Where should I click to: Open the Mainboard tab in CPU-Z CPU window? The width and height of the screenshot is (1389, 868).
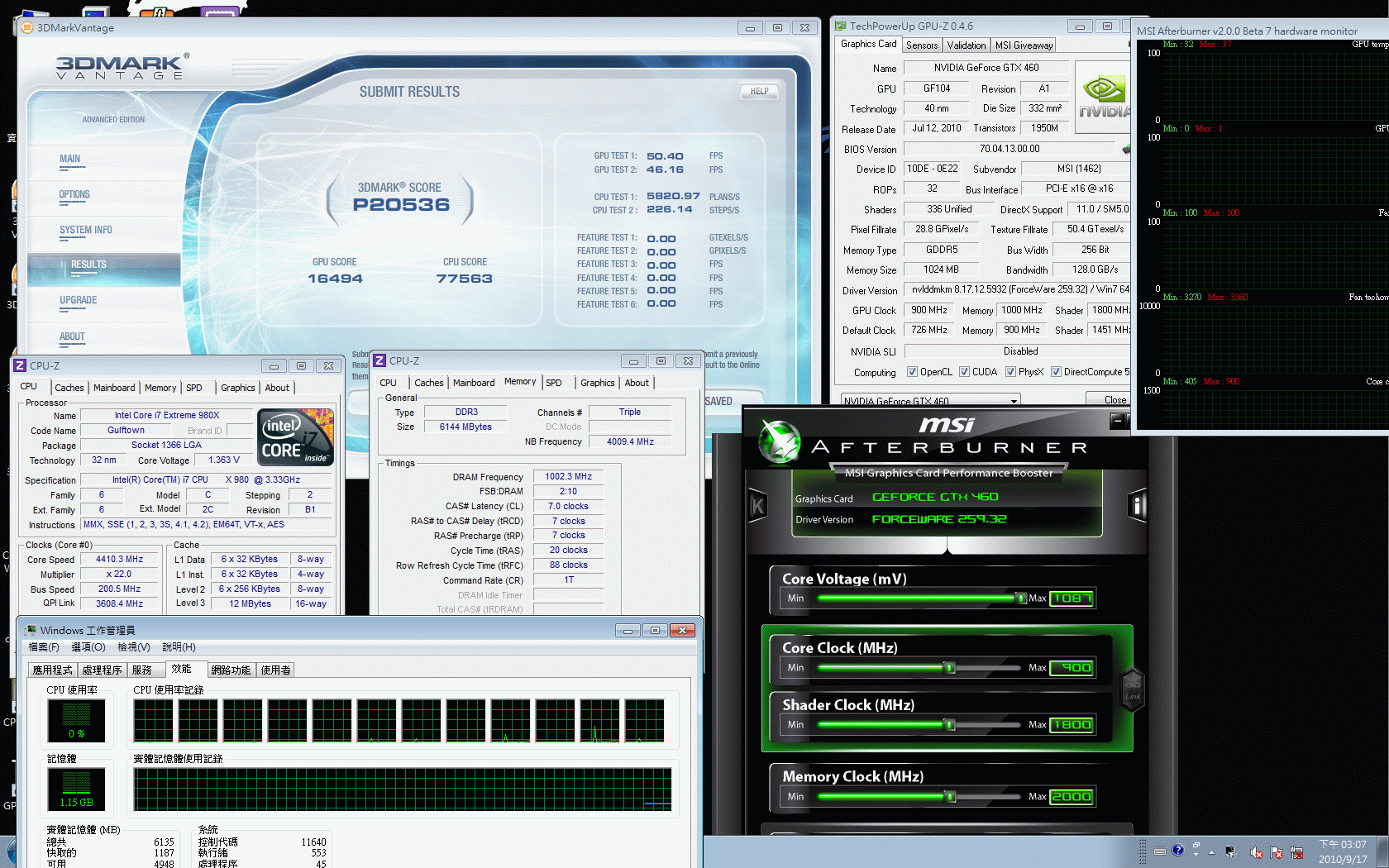click(x=114, y=388)
